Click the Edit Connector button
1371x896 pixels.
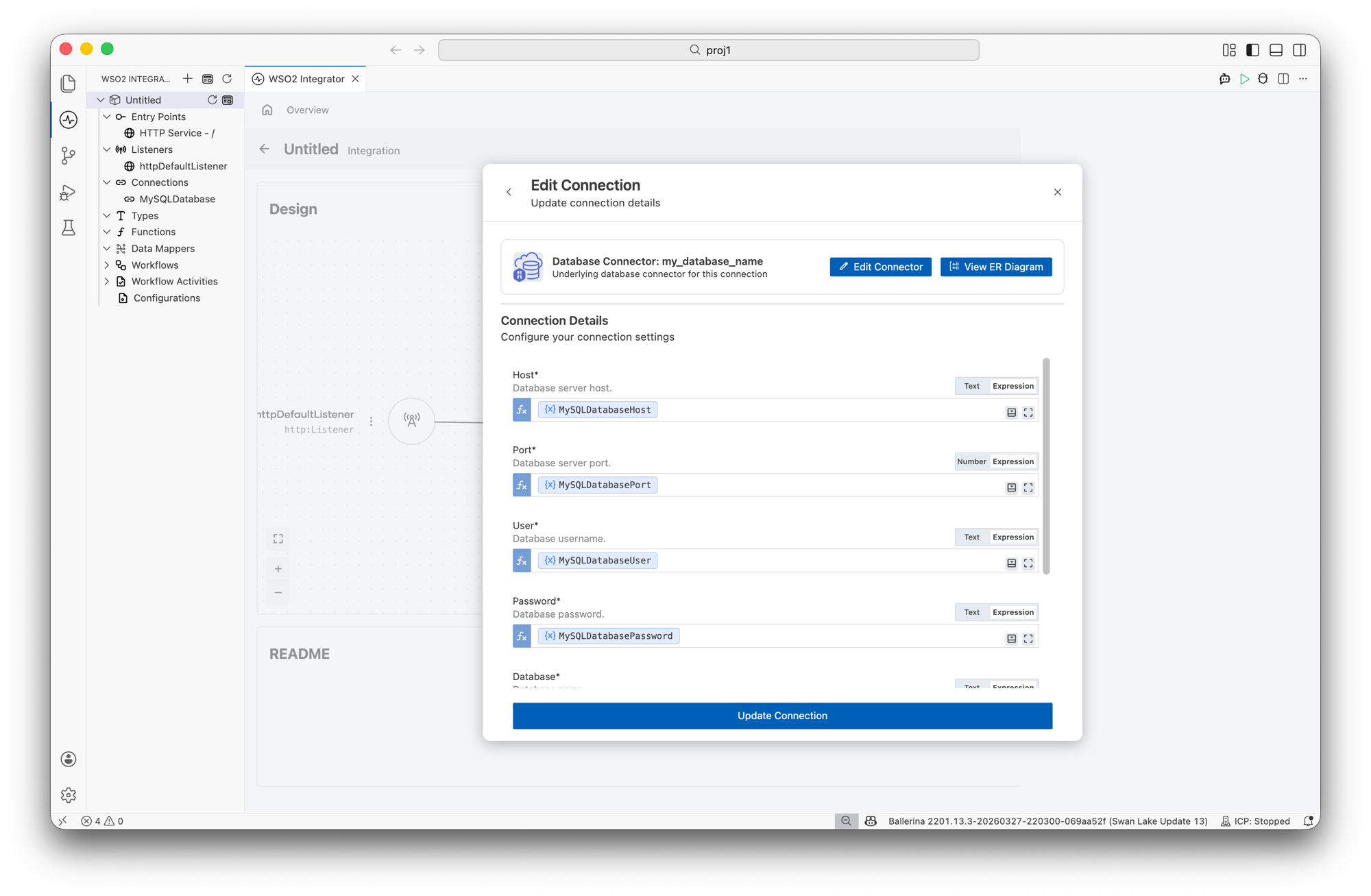click(880, 267)
